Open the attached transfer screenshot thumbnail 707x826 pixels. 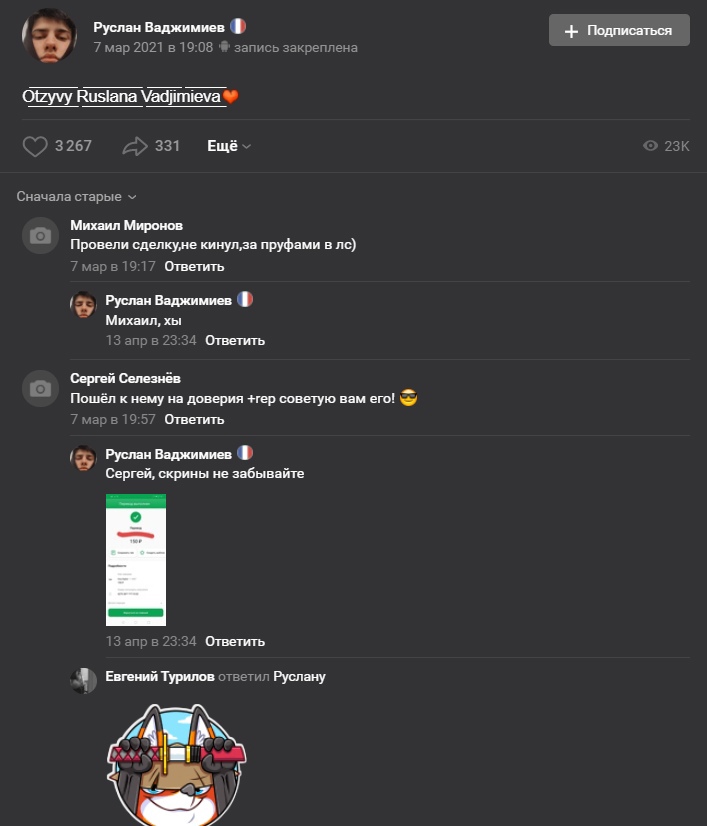(136, 560)
